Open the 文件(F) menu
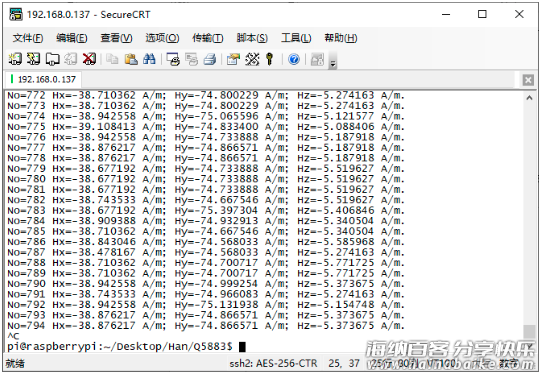 coord(28,38)
